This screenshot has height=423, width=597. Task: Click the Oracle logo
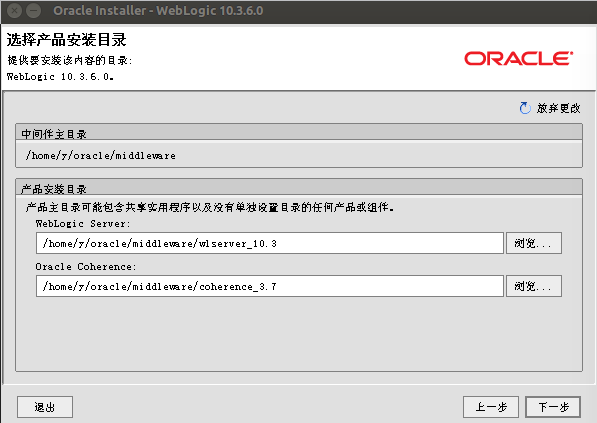[x=519, y=59]
